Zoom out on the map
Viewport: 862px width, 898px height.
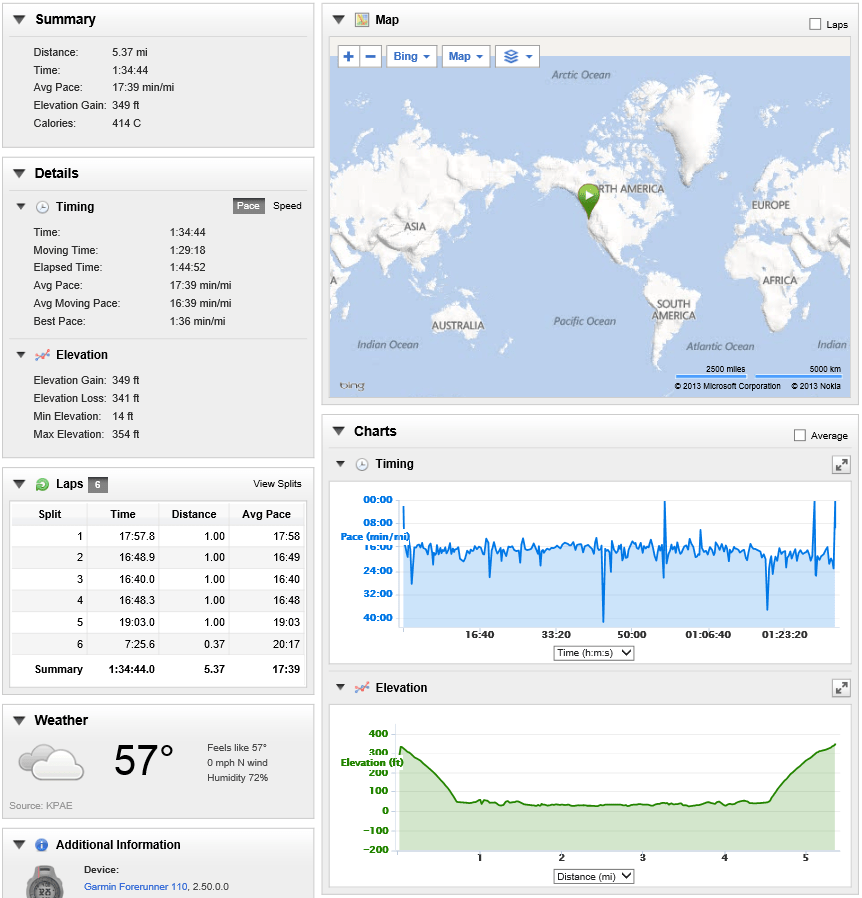point(370,56)
